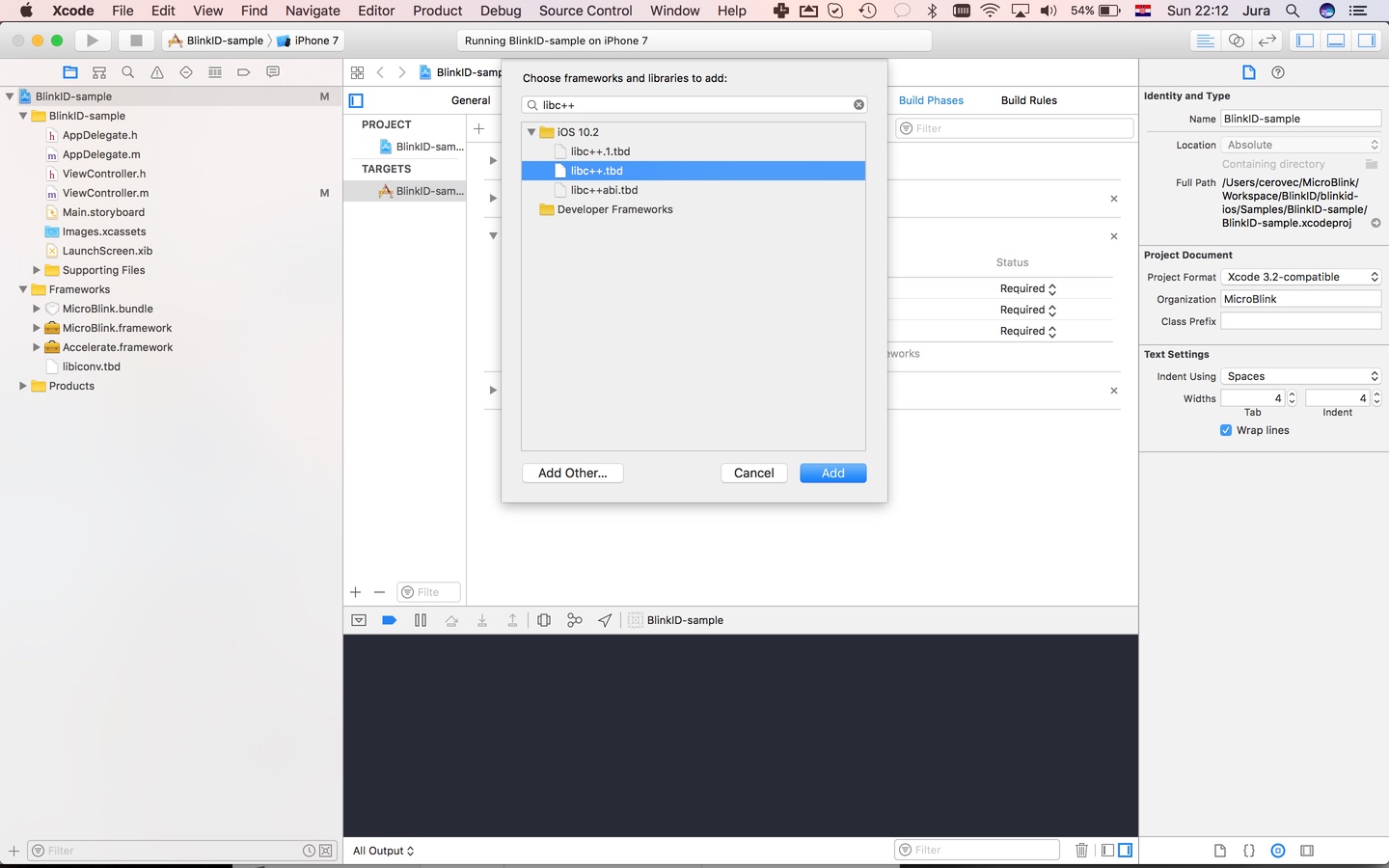The width and height of the screenshot is (1389, 868).
Task: Collapse the Frameworks group
Action: click(x=23, y=289)
